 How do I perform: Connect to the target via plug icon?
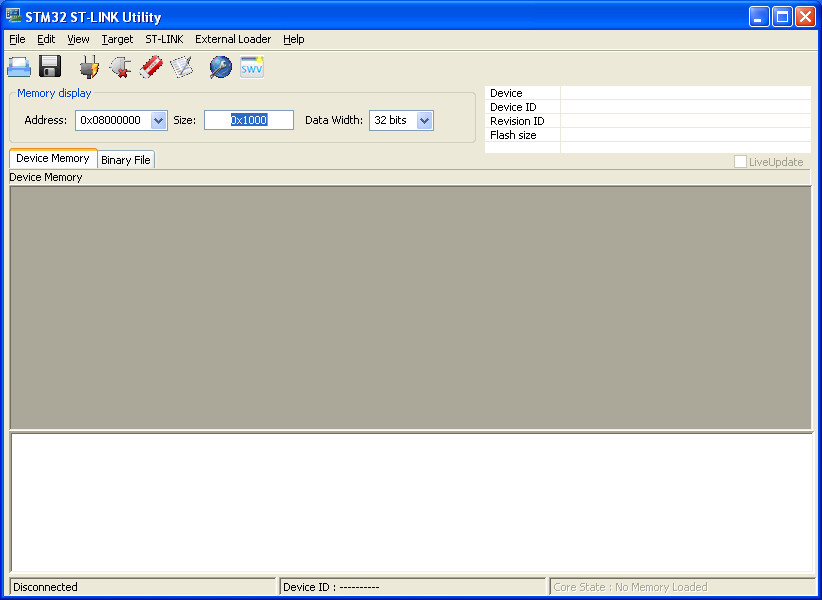pos(89,67)
